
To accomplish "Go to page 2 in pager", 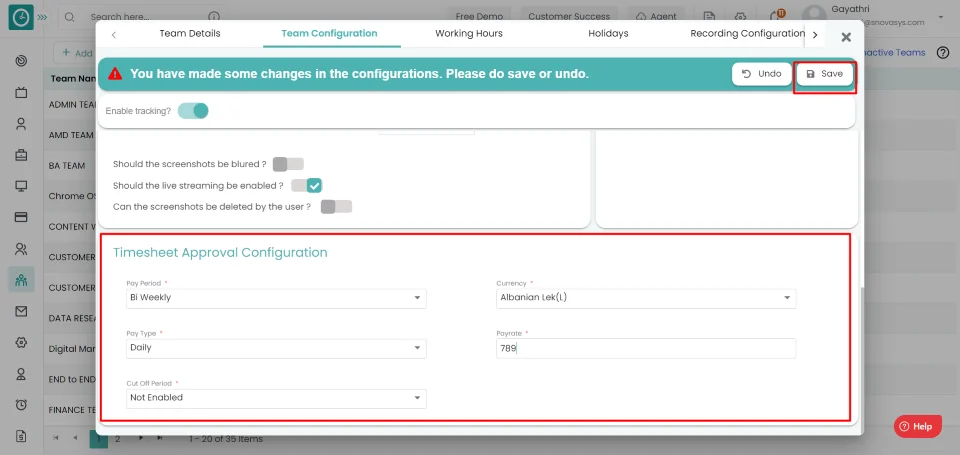I will tap(118, 438).
